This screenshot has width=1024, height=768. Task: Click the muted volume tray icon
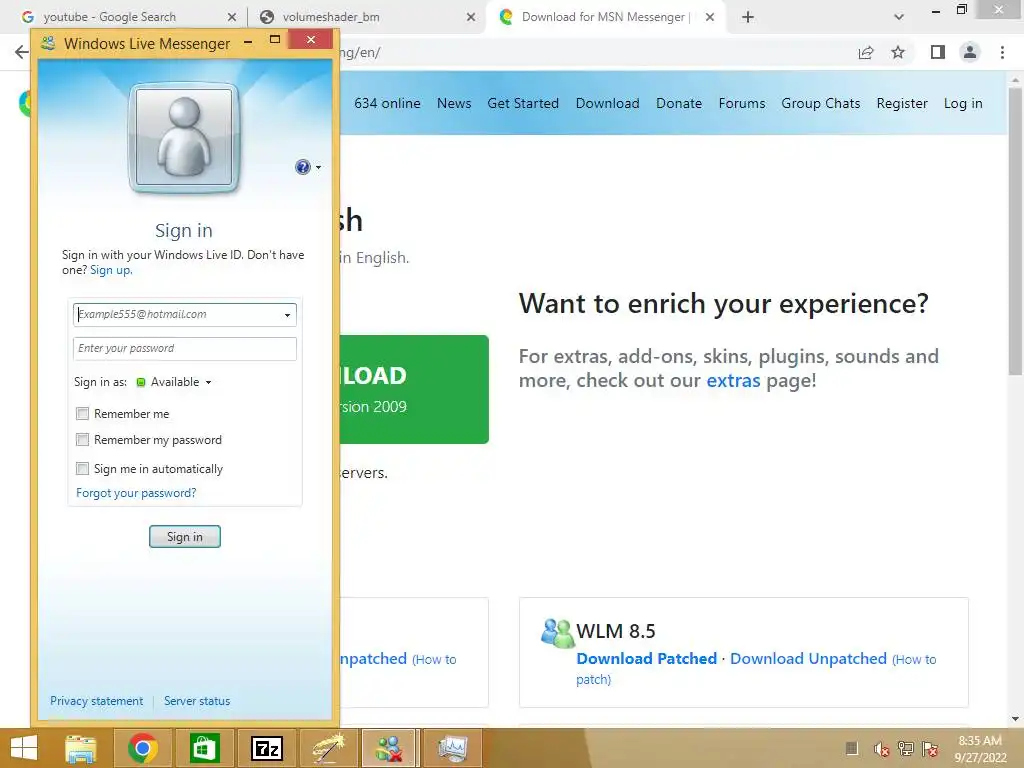point(881,748)
